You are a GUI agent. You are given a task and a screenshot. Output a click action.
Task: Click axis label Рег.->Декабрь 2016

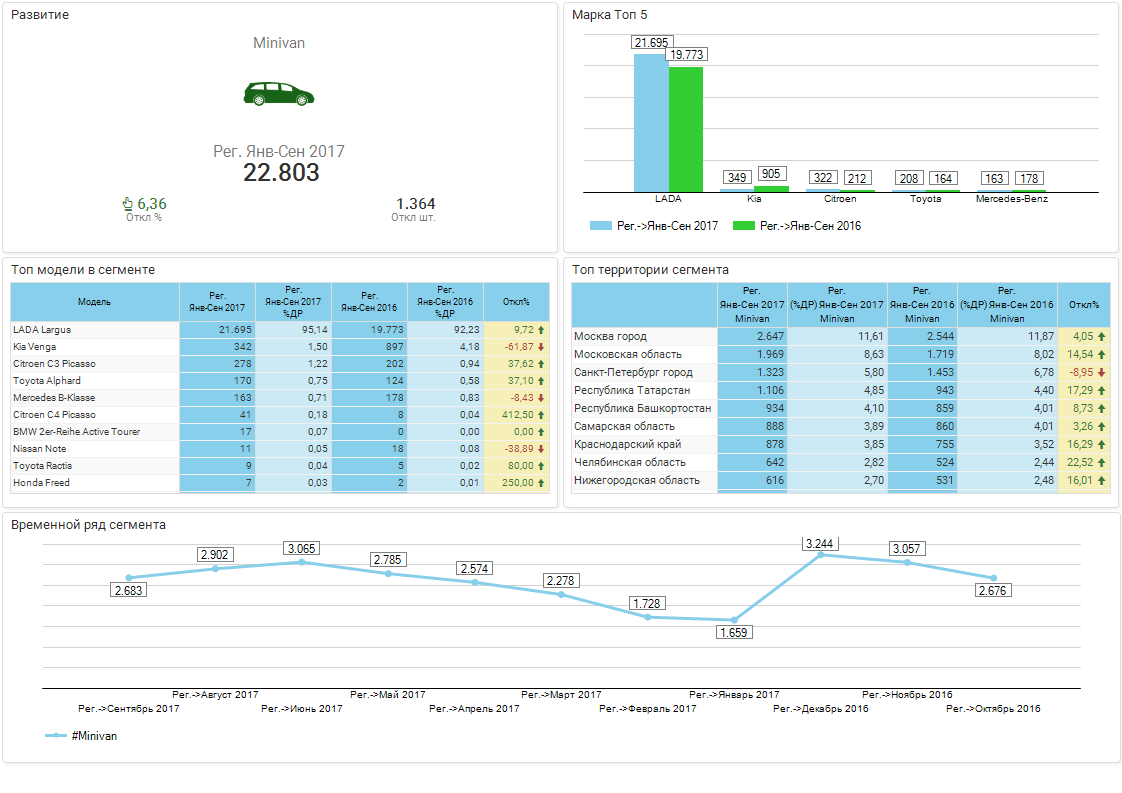tap(821, 709)
